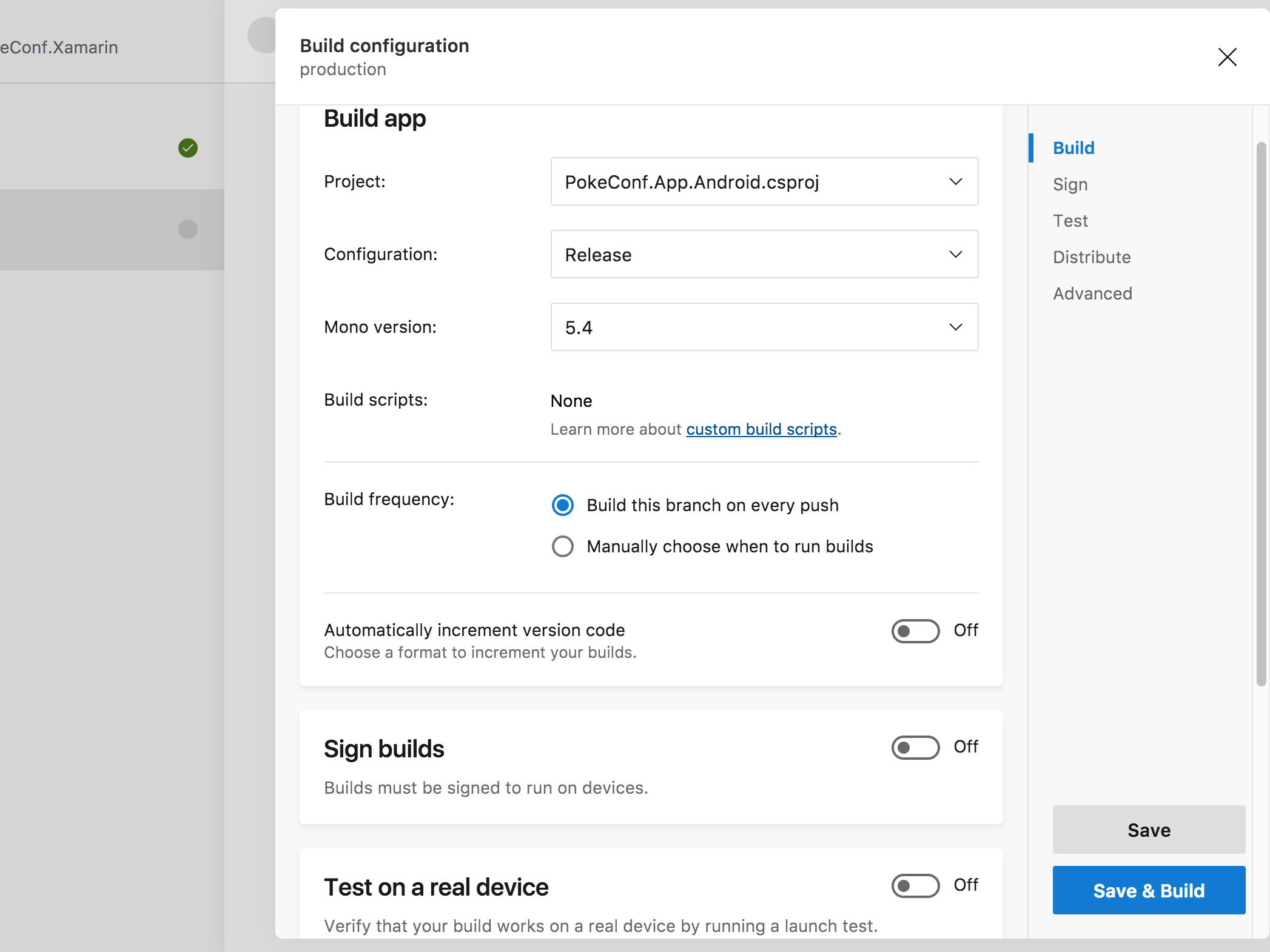Click the Save button

coord(1149,830)
